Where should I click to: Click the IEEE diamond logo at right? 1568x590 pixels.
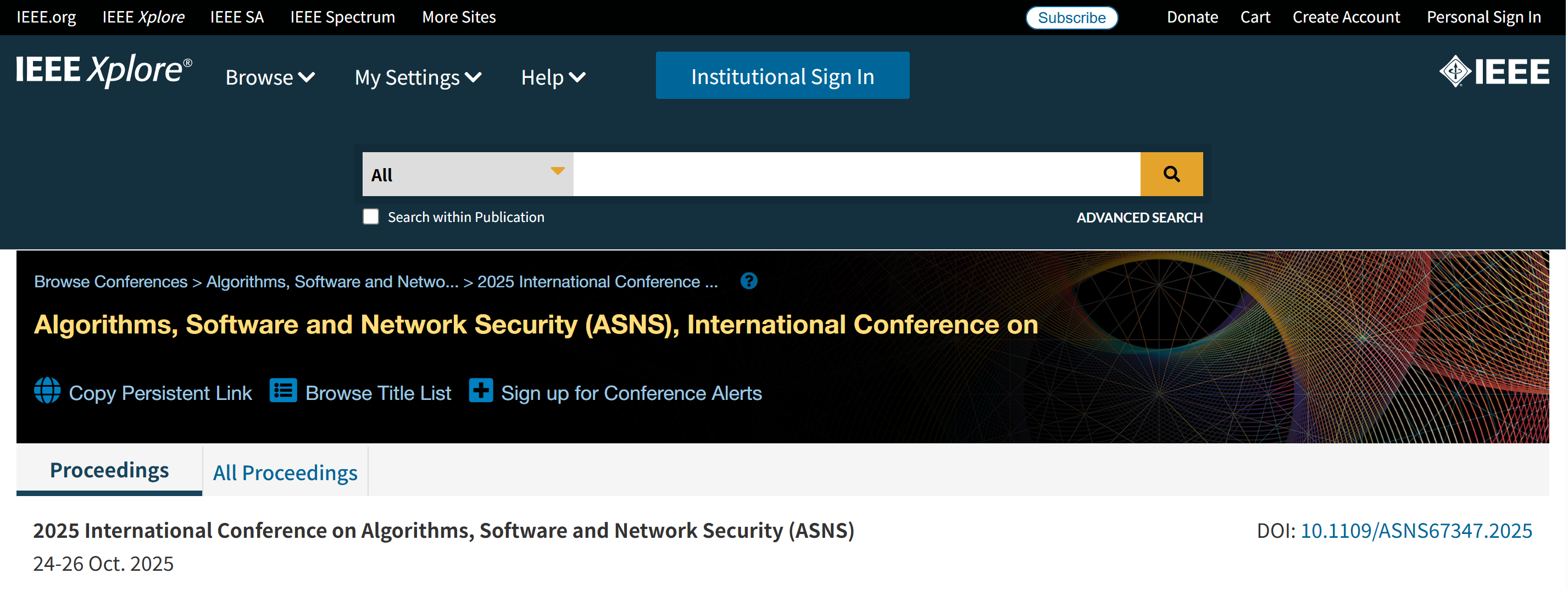pyautogui.click(x=1493, y=72)
